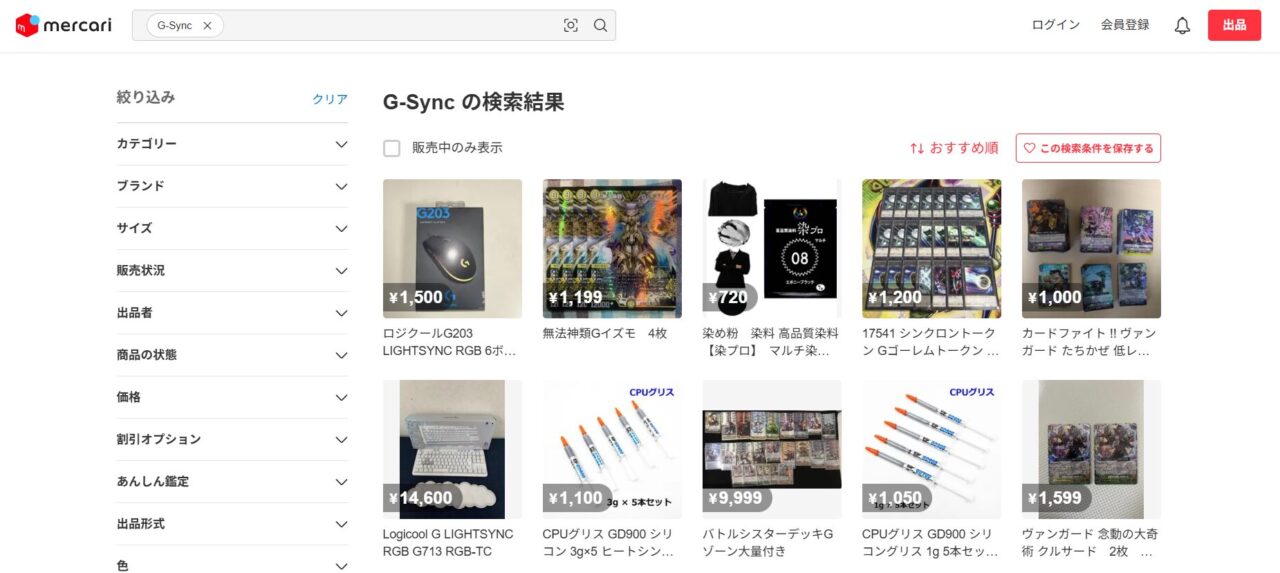The image size is (1280, 573).
Task: Click この検索条件を保存する button
Action: (x=1088, y=148)
